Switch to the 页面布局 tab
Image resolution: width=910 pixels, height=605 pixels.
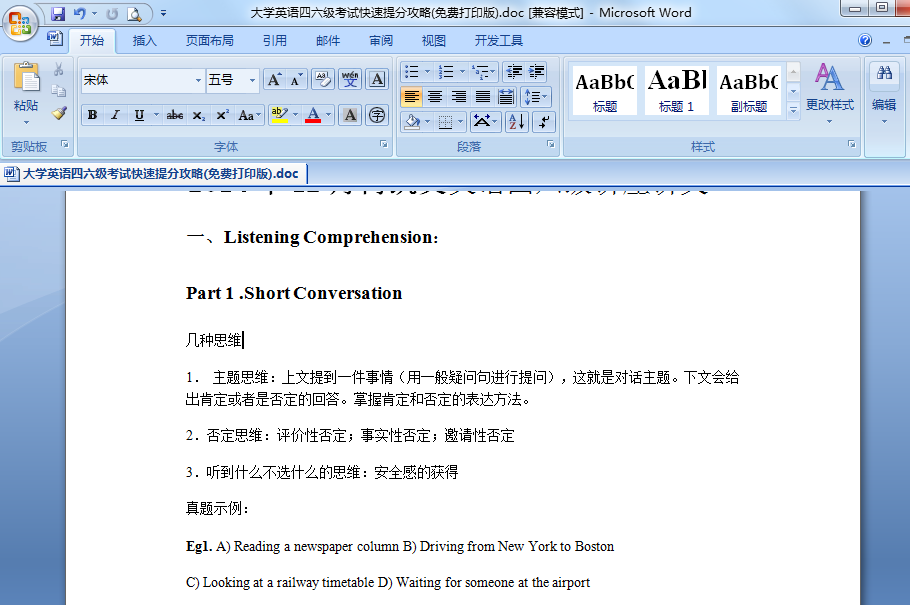click(x=210, y=41)
